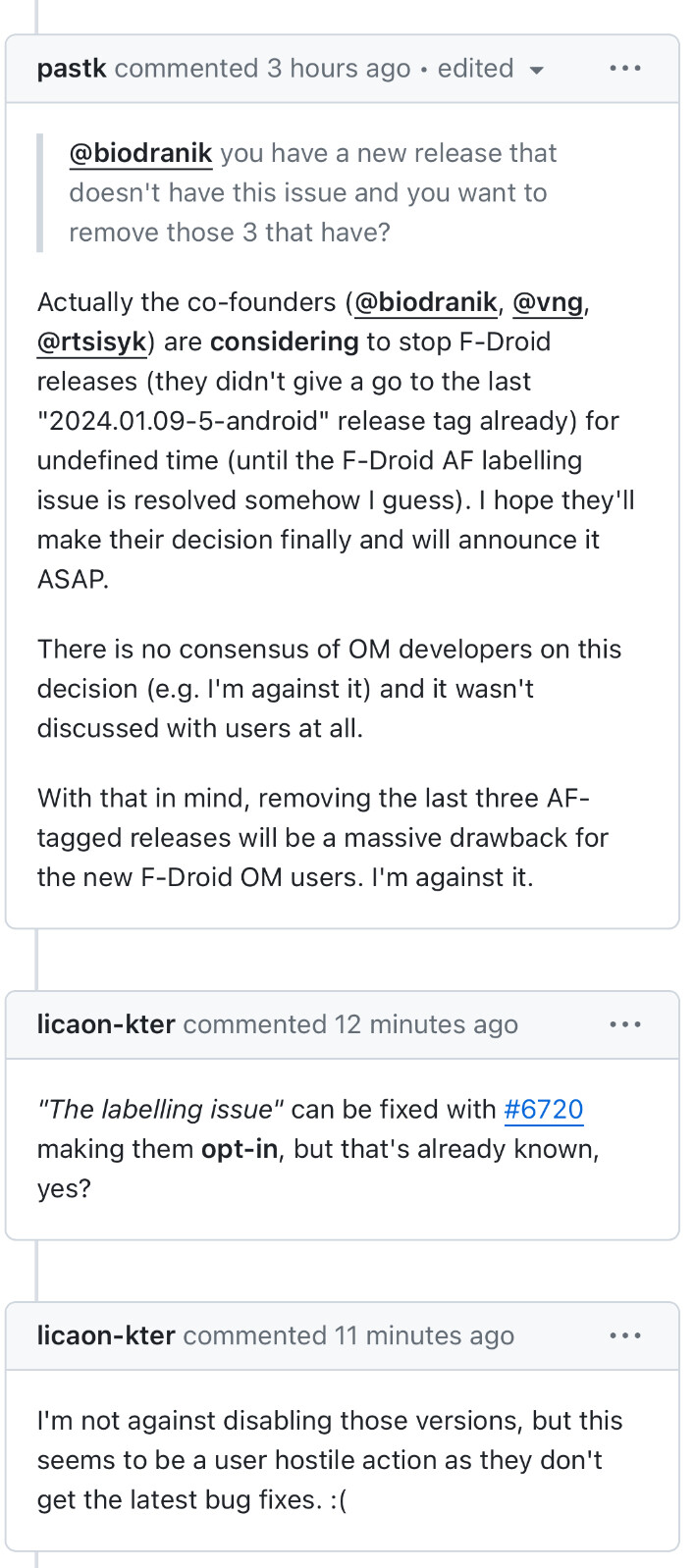The height and width of the screenshot is (1568, 695).
Task: Open the #6720 issue link
Action: click(x=544, y=1109)
